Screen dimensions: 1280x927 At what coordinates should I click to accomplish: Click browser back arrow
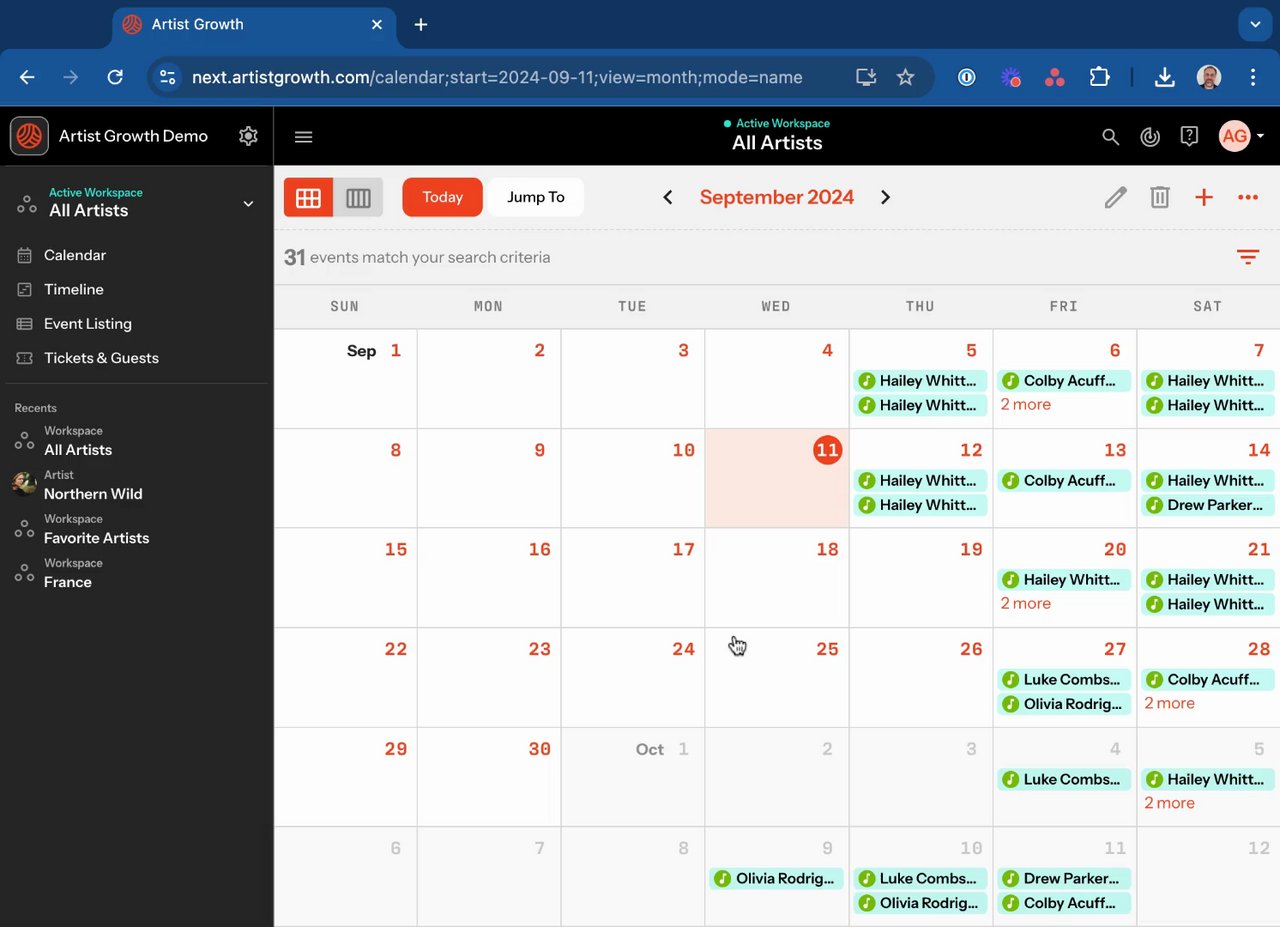coord(27,77)
